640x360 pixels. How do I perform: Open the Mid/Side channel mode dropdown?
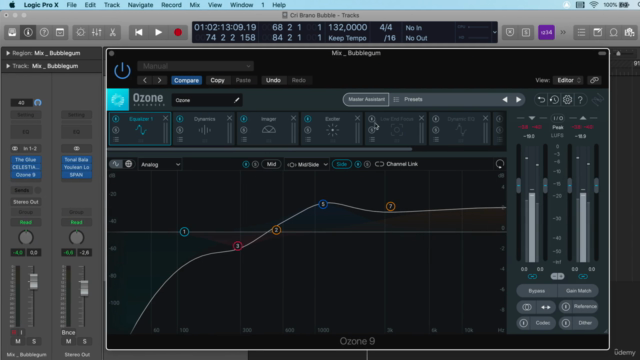point(307,164)
